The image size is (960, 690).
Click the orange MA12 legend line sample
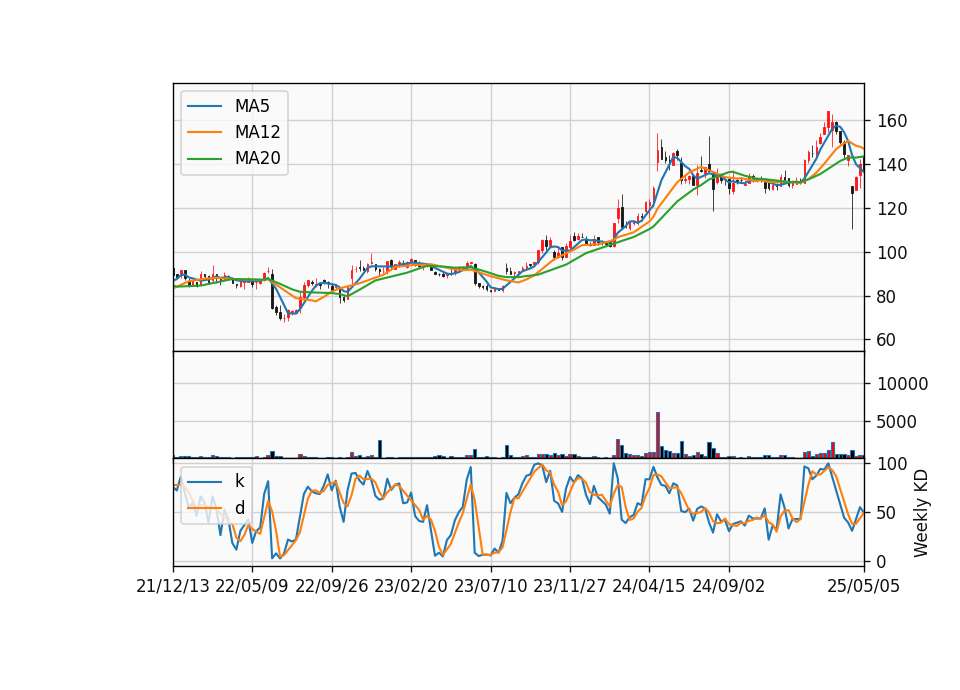[x=204, y=132]
